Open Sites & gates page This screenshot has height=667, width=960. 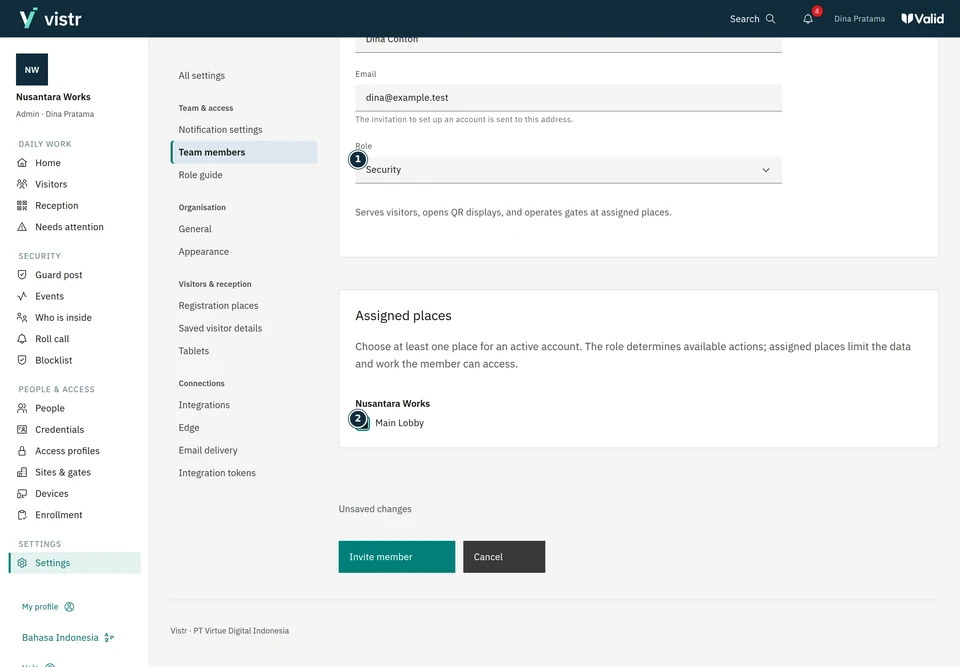62,472
